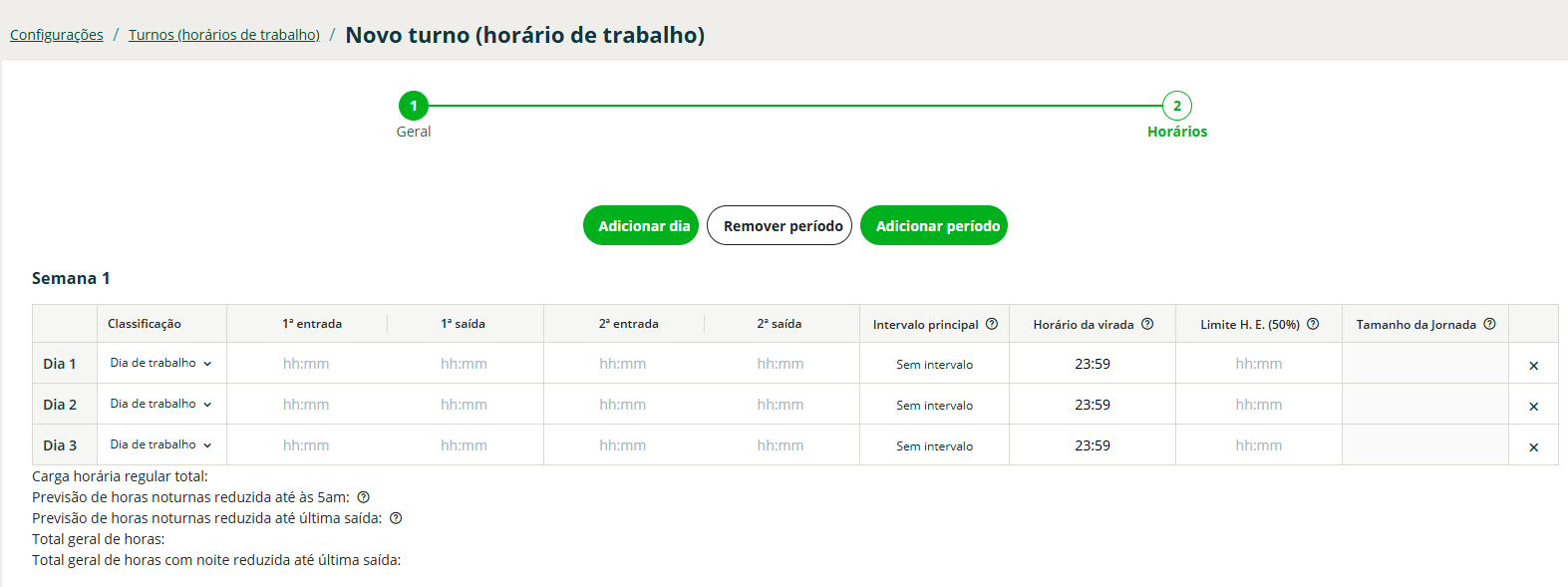Click Dia 1 1ª entrada time field
1568x587 pixels.
coord(306,364)
